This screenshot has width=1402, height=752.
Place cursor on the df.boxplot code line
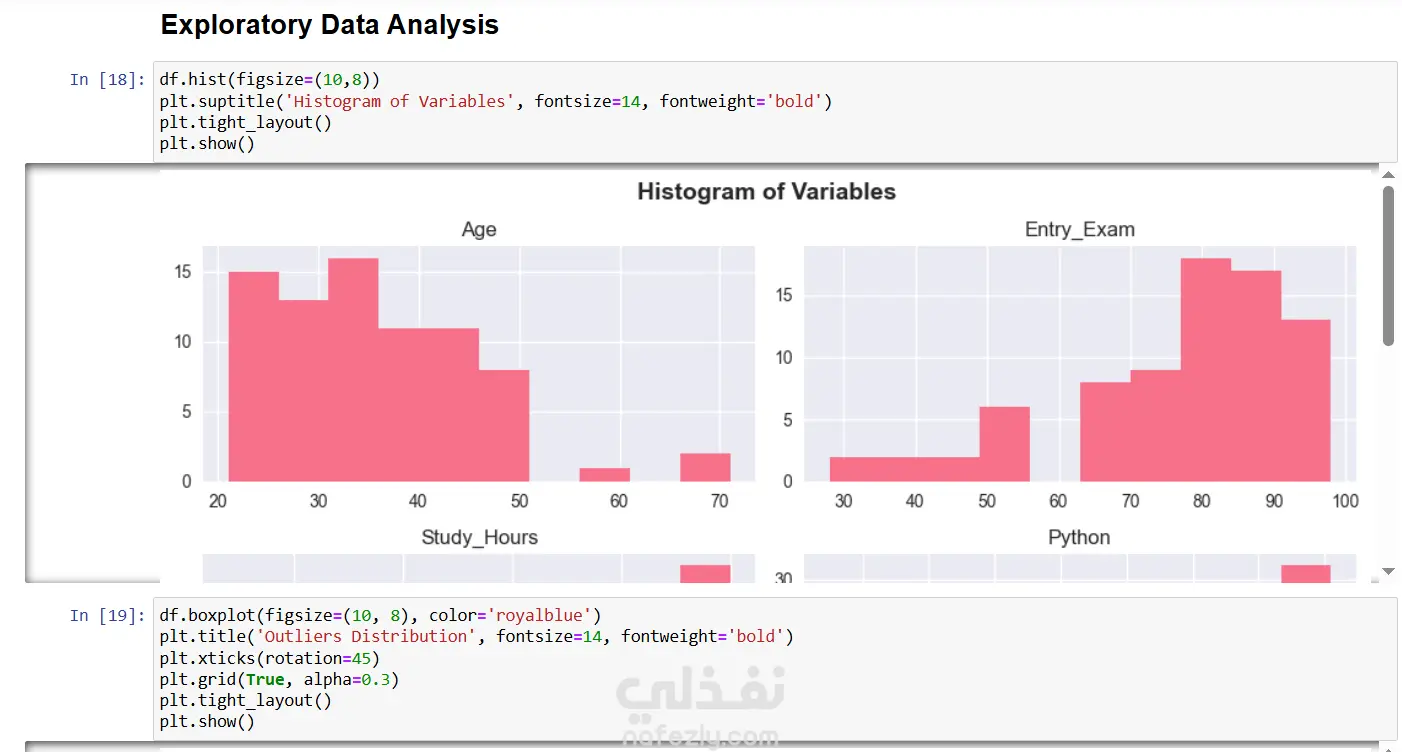(380, 615)
